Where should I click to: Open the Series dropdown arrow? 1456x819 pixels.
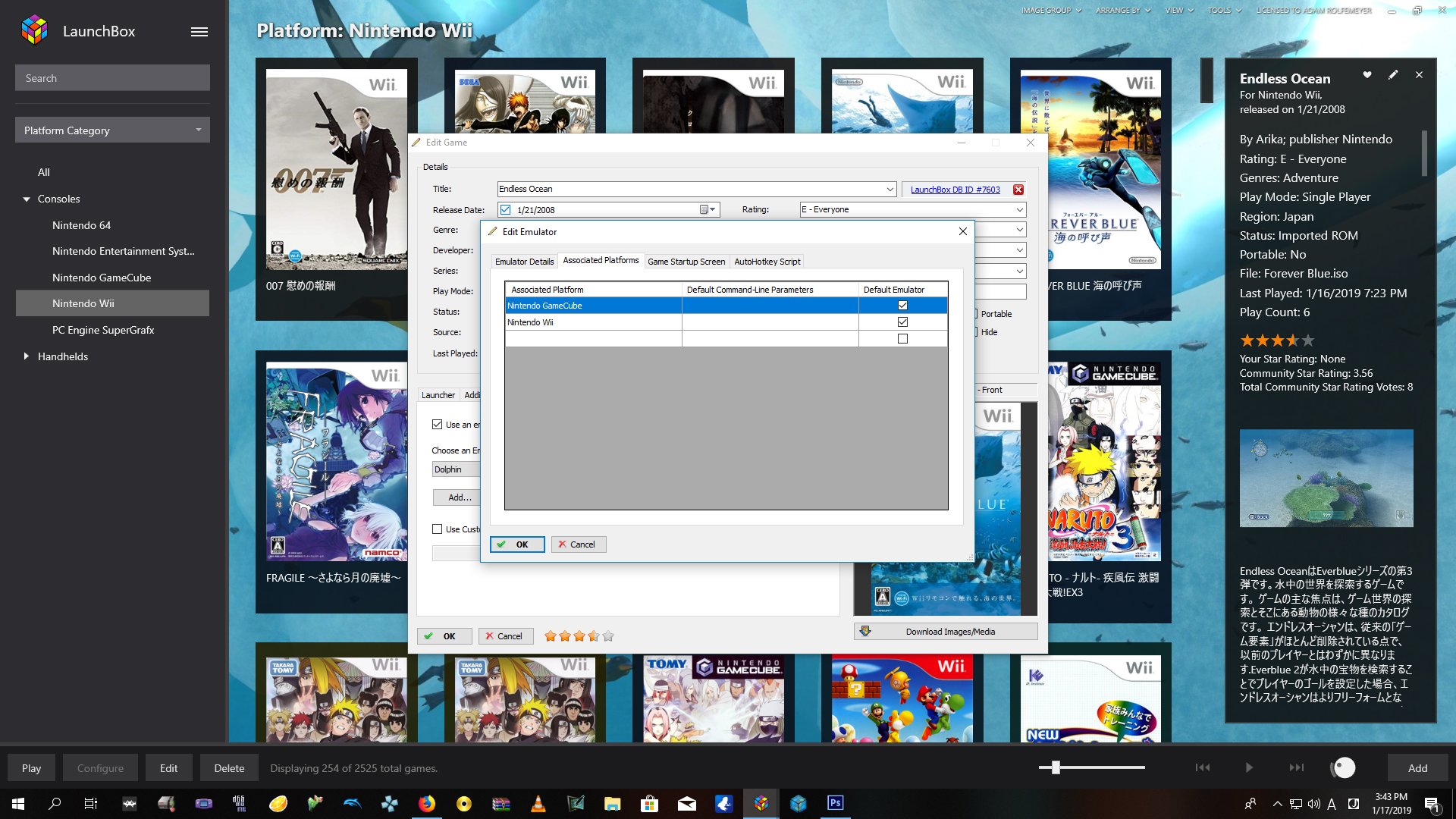click(x=1019, y=271)
